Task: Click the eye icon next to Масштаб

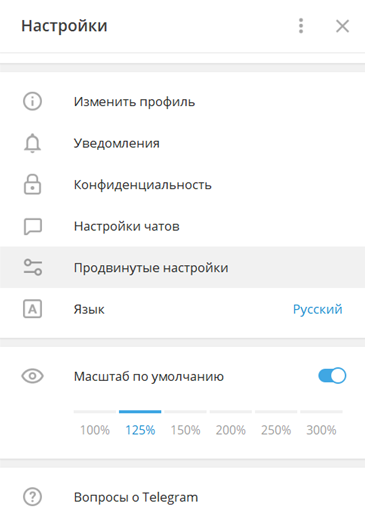Action: click(32, 376)
